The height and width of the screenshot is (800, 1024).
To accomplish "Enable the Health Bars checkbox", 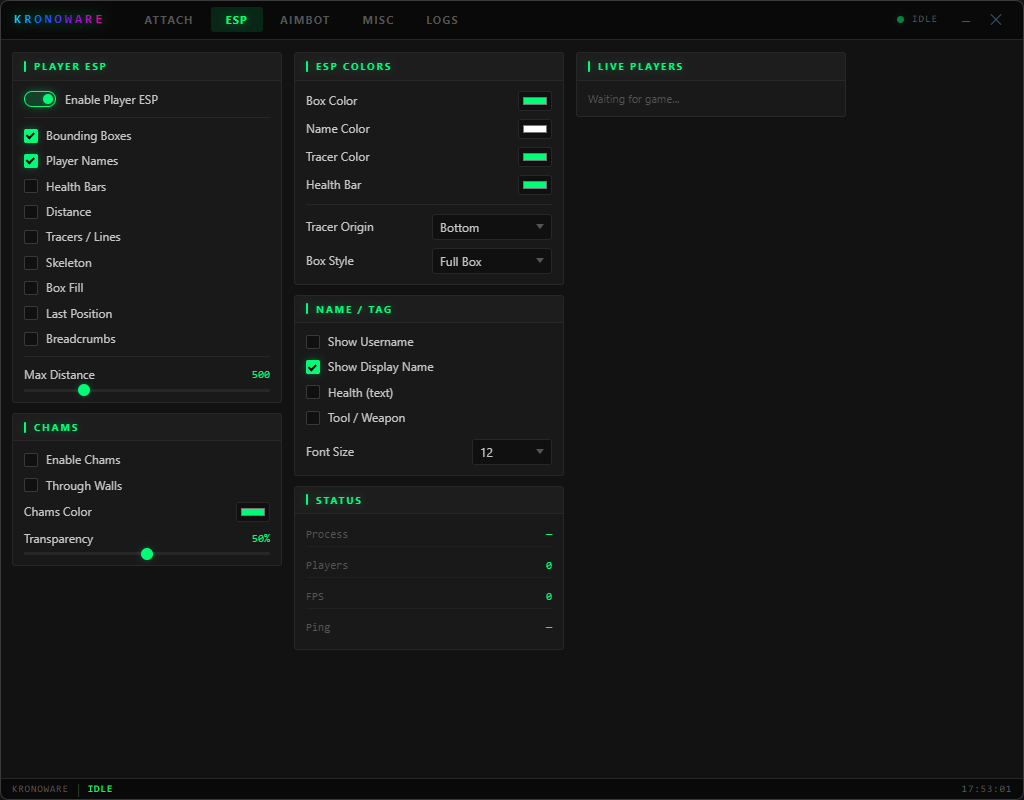I will tap(31, 186).
